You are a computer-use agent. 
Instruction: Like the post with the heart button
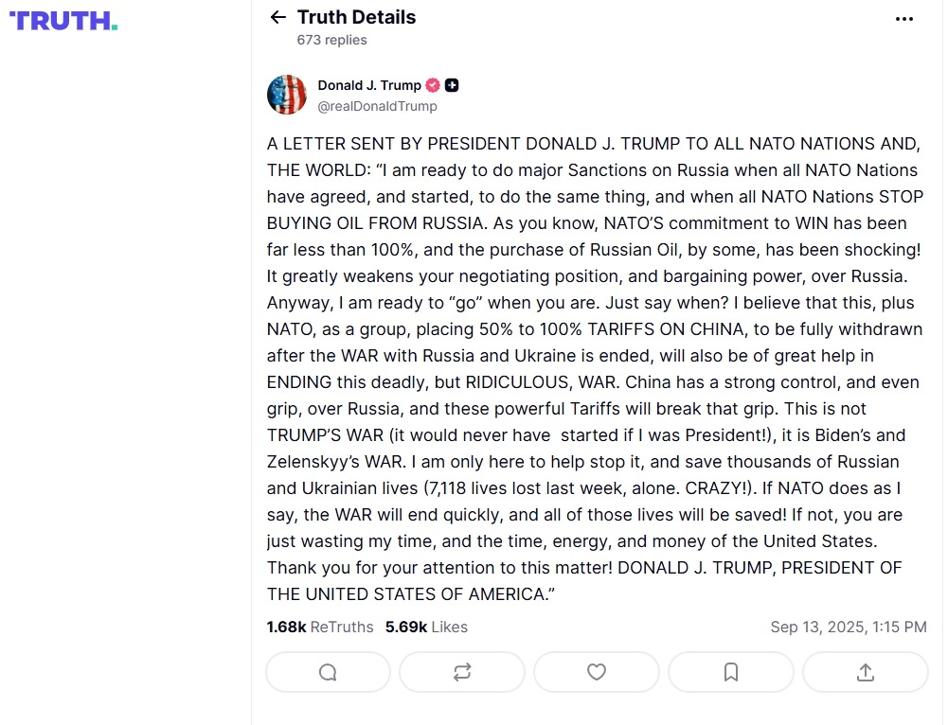(x=596, y=672)
